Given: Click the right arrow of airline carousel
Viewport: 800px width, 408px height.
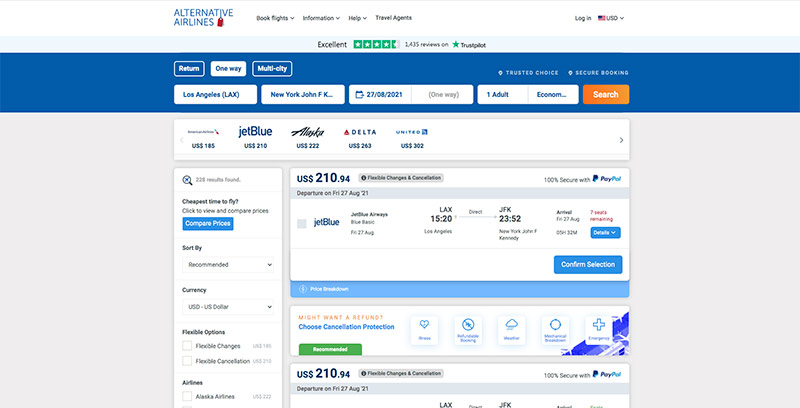Looking at the screenshot, I should point(621,140).
